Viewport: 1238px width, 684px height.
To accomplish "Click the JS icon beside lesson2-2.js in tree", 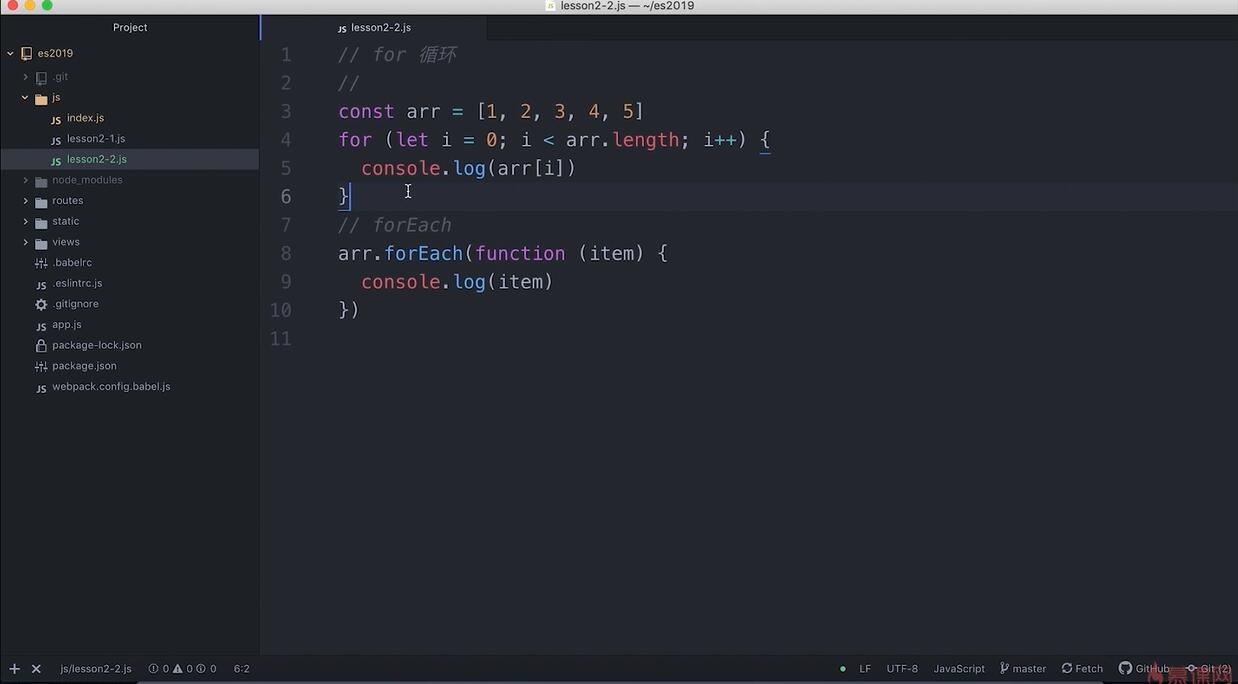I will 56,160.
